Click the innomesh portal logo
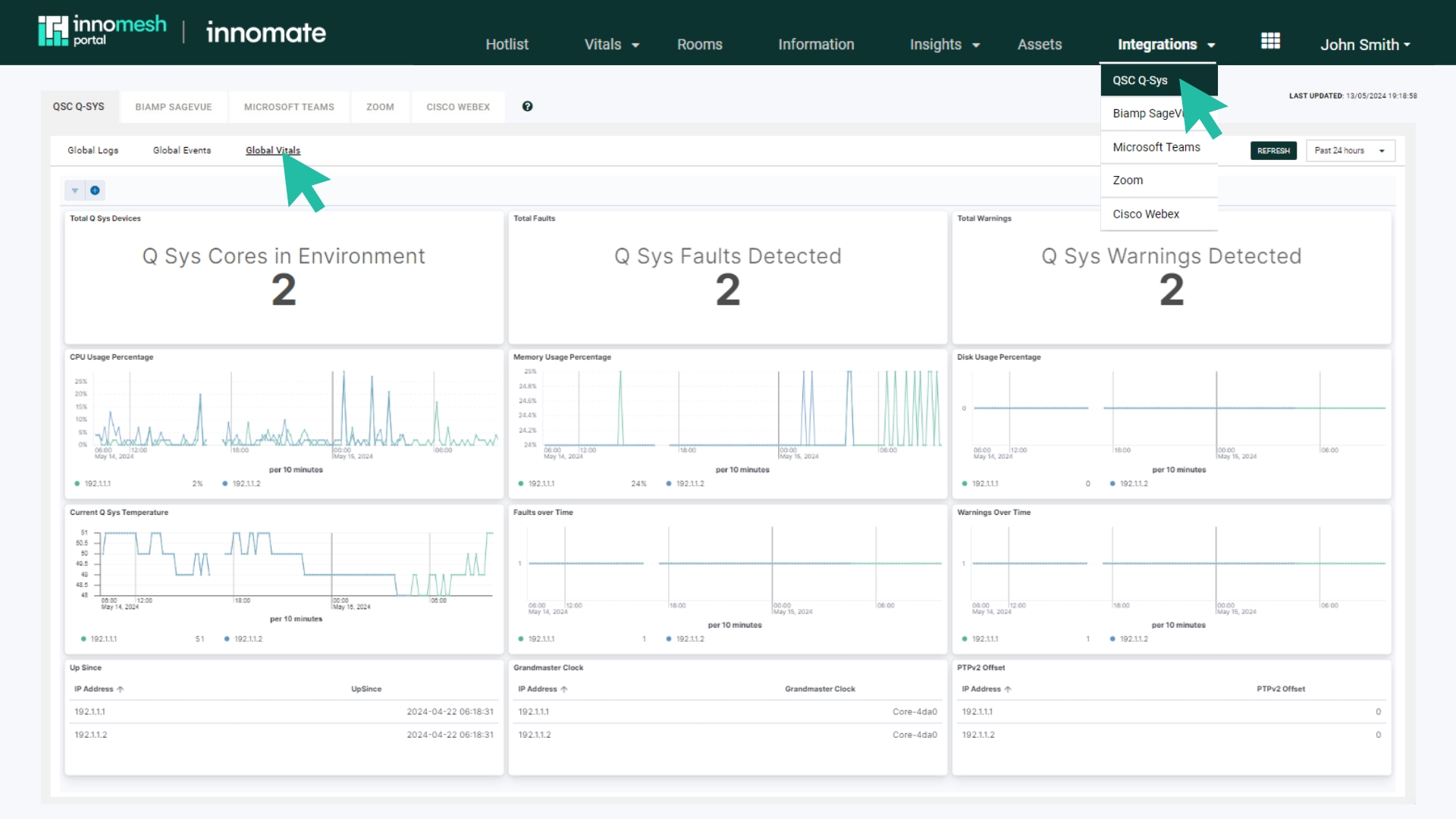The width and height of the screenshot is (1456, 819). (x=102, y=31)
